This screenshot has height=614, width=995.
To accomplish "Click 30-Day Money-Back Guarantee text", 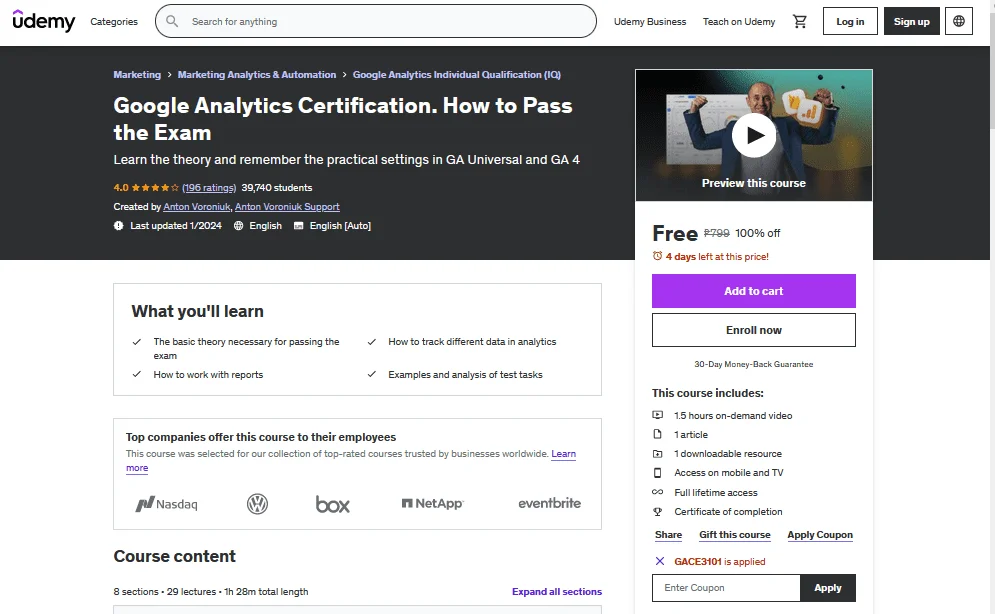I will [754, 364].
